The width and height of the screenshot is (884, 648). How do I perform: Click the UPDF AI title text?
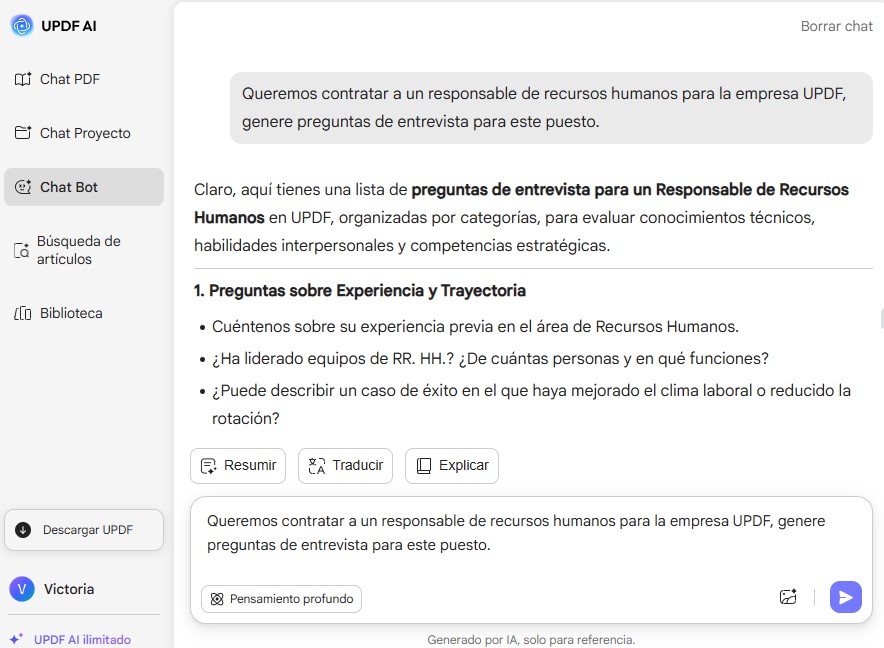(x=69, y=26)
